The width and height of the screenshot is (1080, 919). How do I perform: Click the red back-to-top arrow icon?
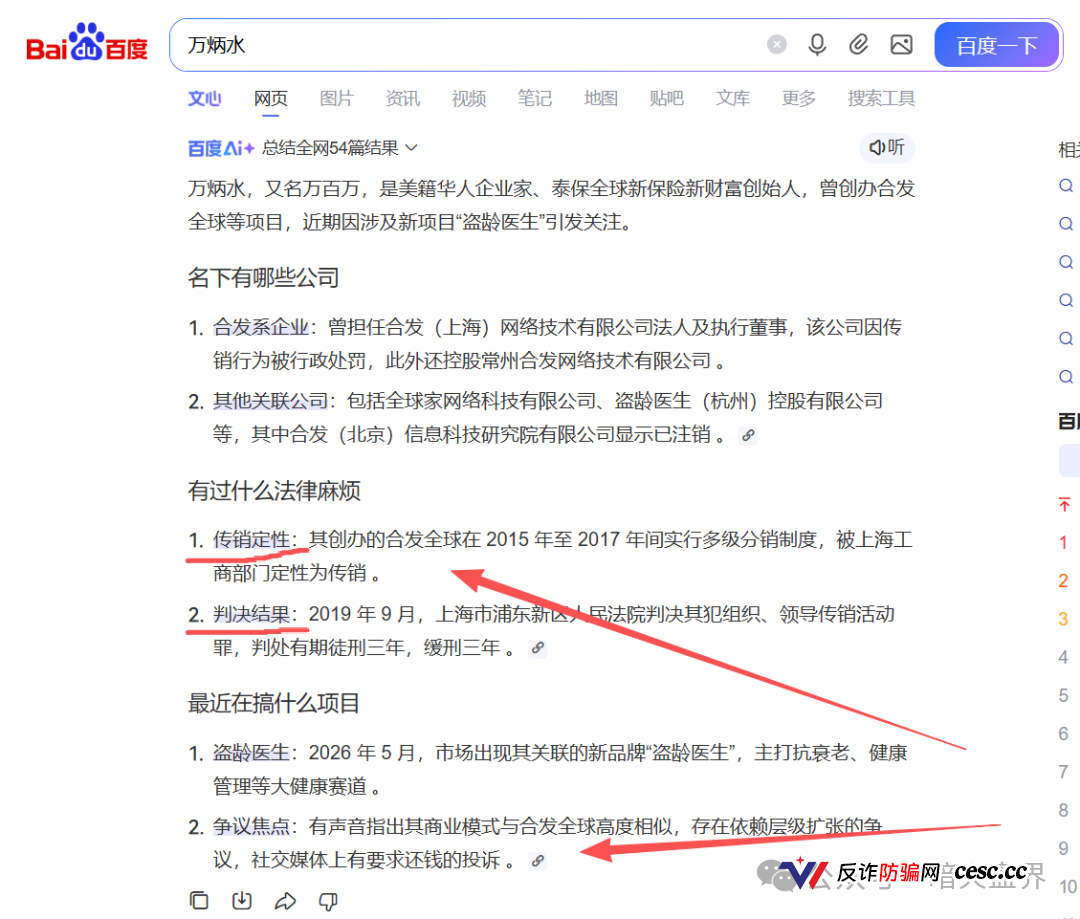(x=1064, y=504)
